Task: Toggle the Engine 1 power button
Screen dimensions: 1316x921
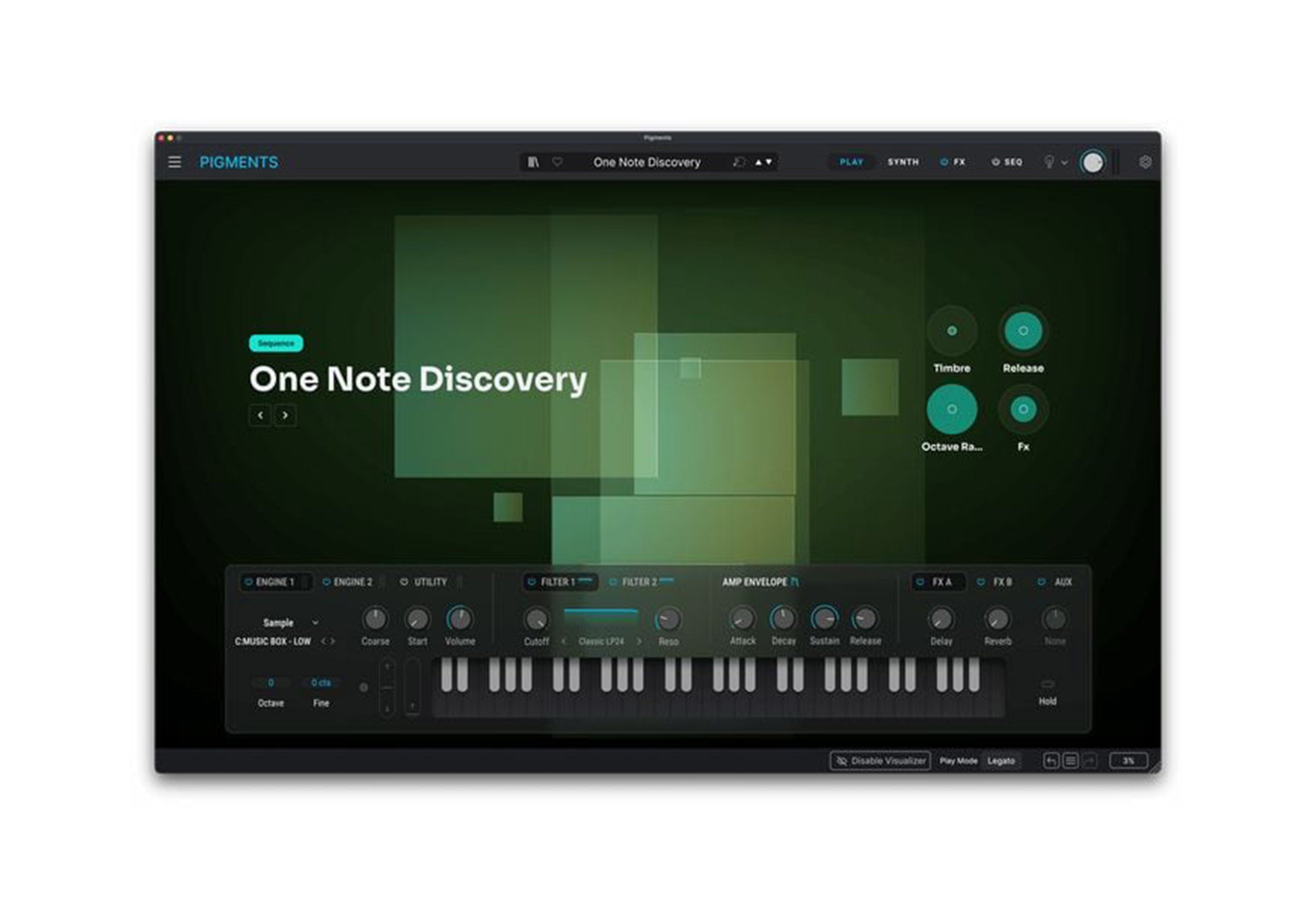Action: tap(248, 582)
